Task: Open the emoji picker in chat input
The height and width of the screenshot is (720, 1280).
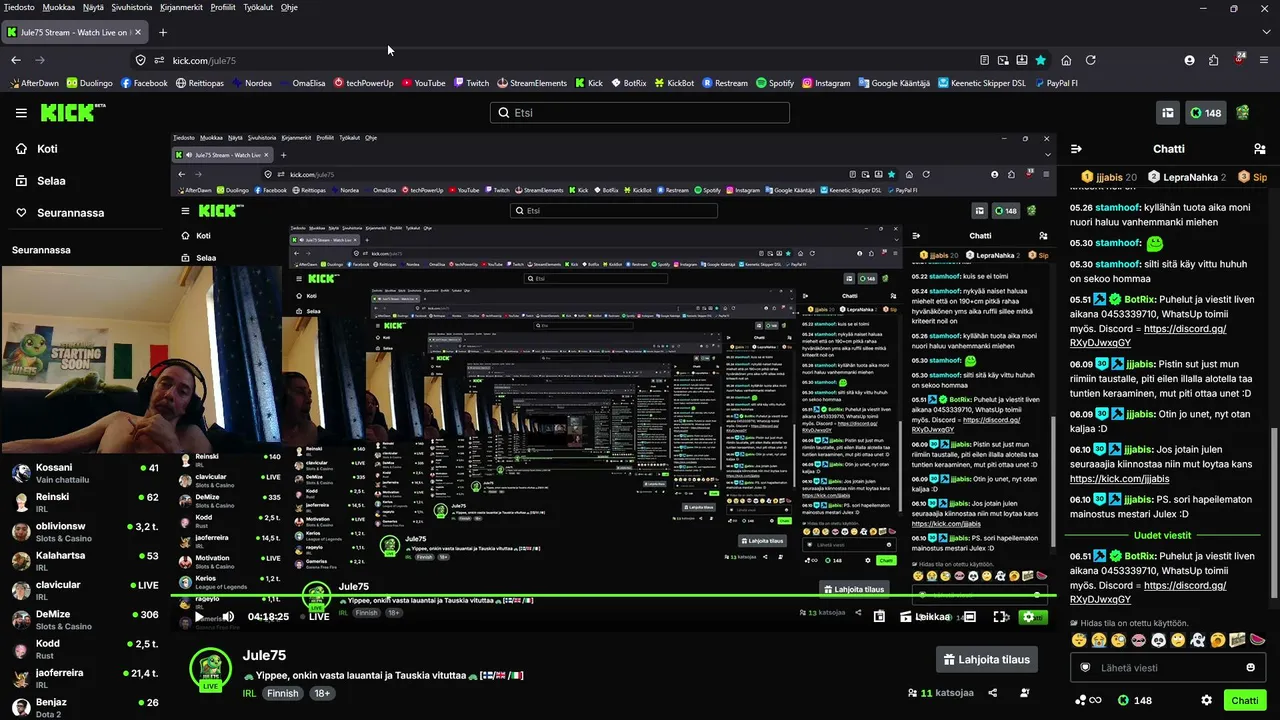Action: (x=1250, y=668)
